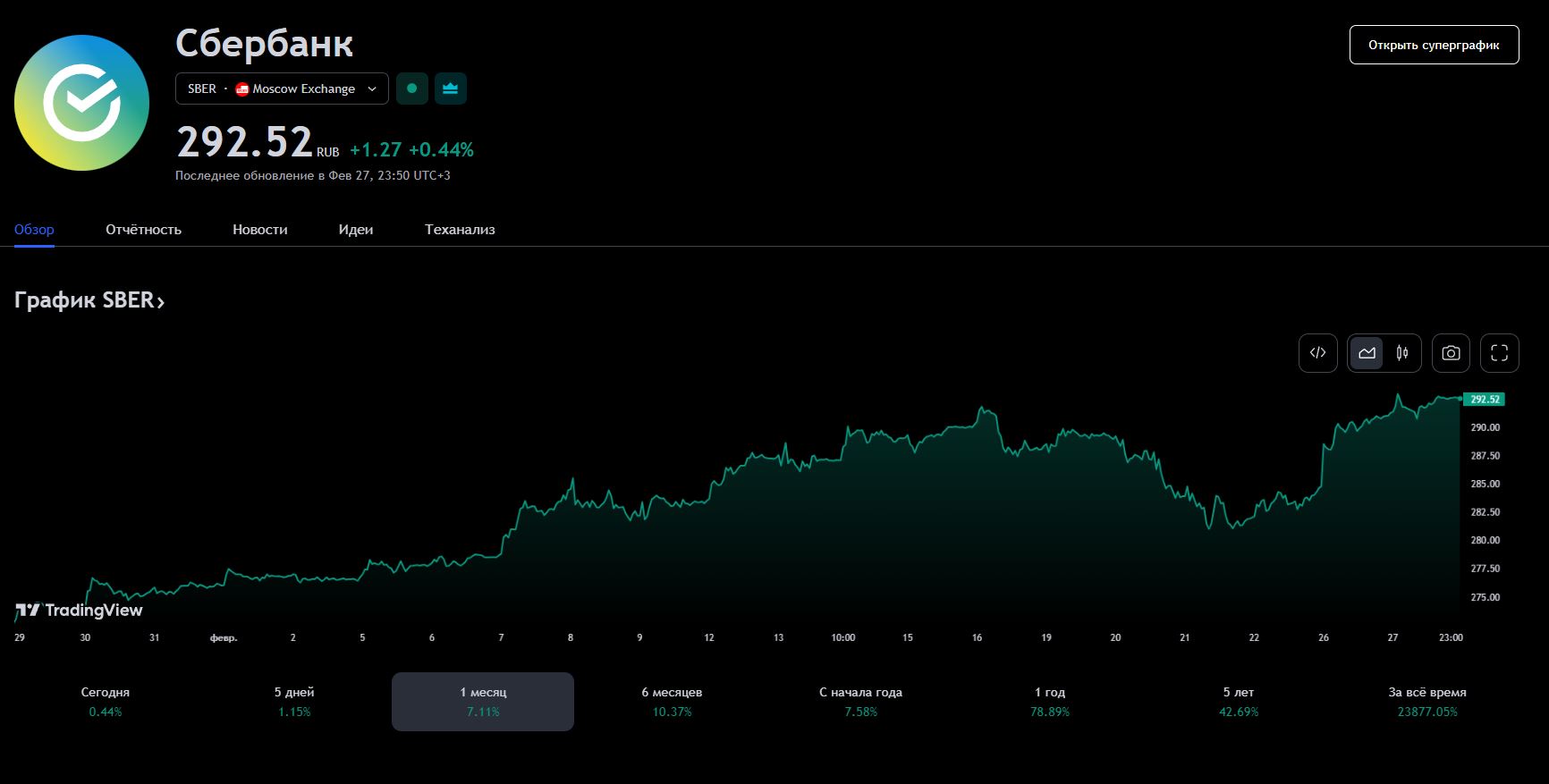Image resolution: width=1549 pixels, height=784 pixels.
Task: Open the Новости tab
Action: coord(260,229)
